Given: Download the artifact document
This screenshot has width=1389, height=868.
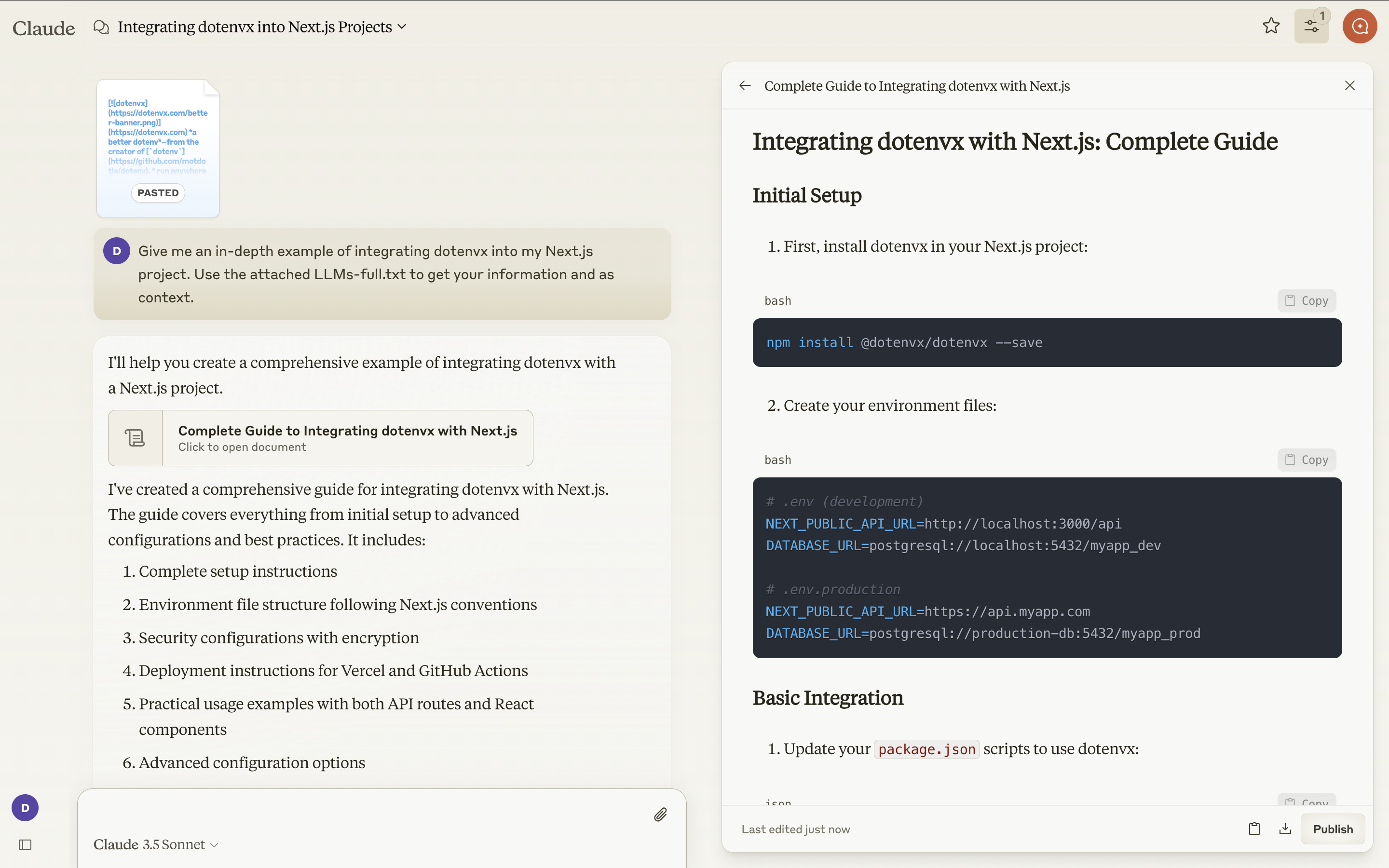Looking at the screenshot, I should click(1285, 828).
